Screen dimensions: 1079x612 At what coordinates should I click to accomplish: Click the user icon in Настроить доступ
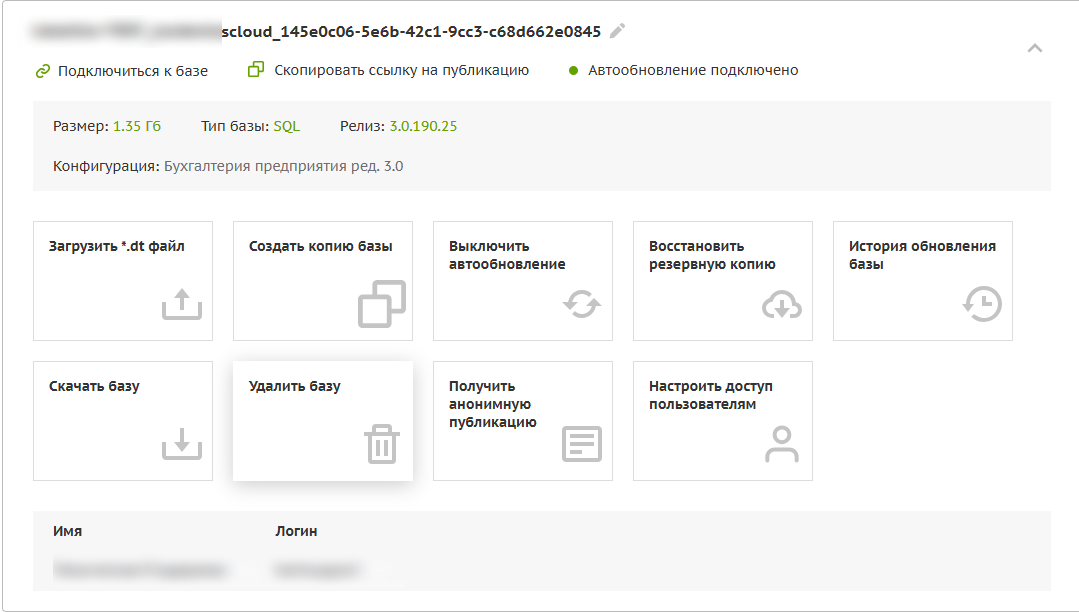click(782, 444)
